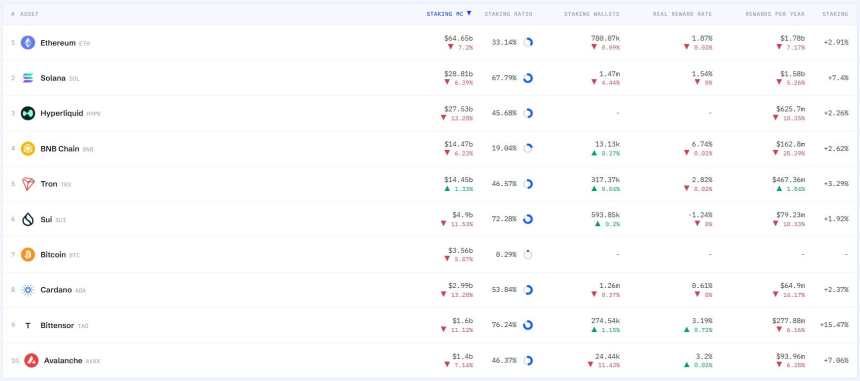Screen dimensions: 860x381
Task: Click the Avalanche logo icon
Action: tap(31, 361)
